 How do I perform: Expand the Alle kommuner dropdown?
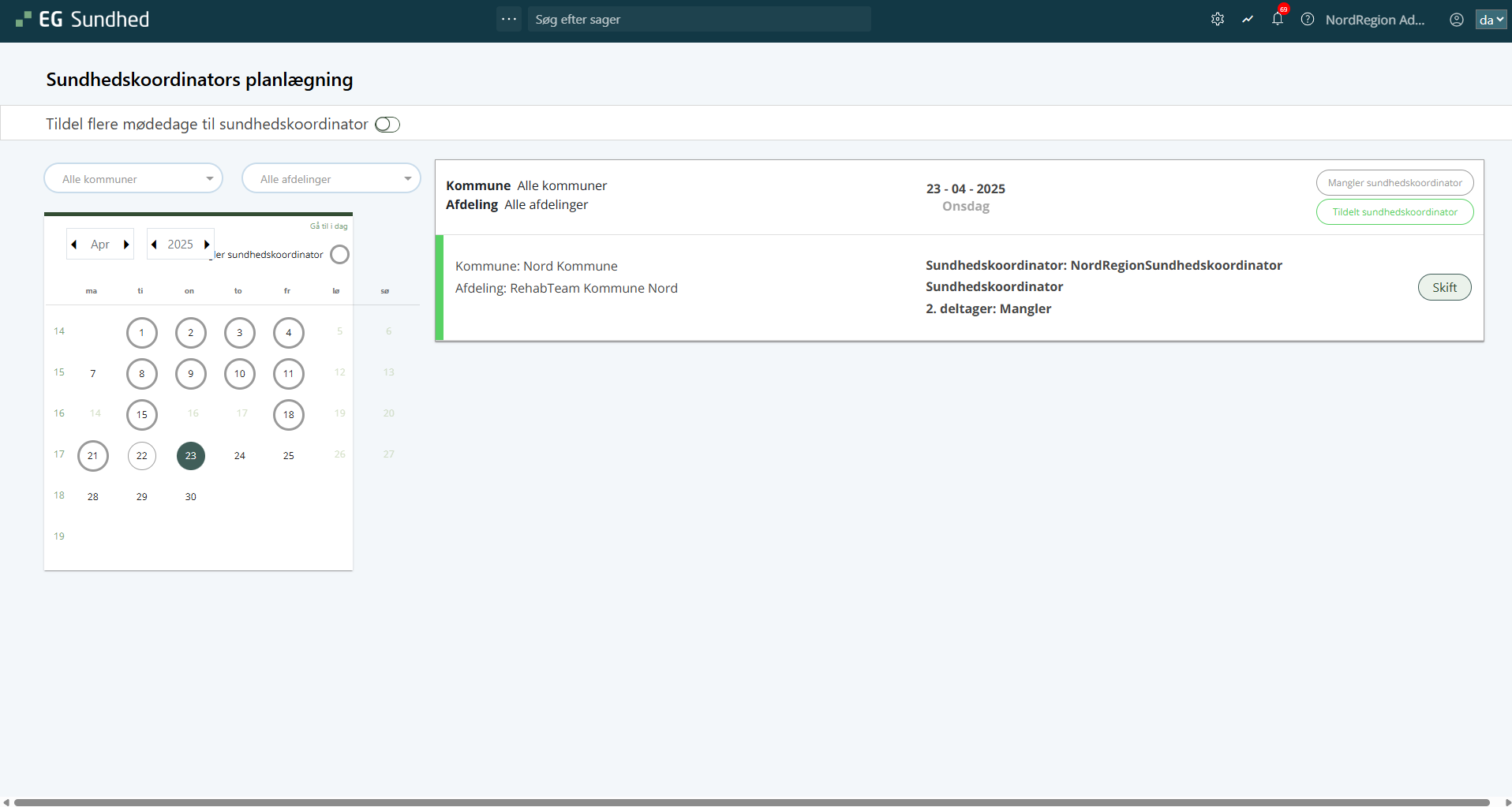[x=133, y=179]
